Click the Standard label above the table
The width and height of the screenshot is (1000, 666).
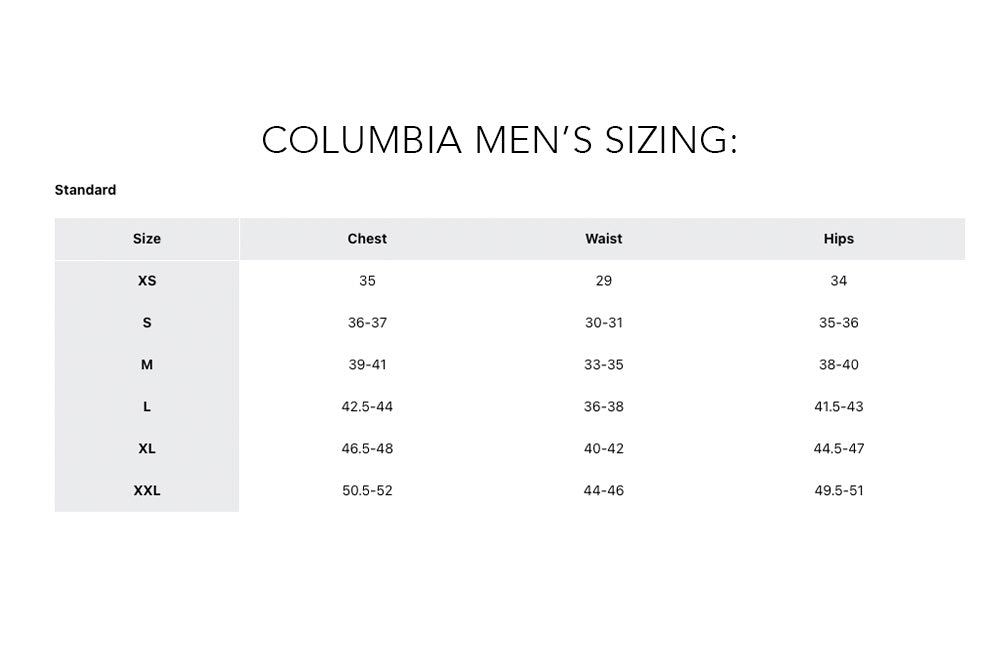point(85,190)
